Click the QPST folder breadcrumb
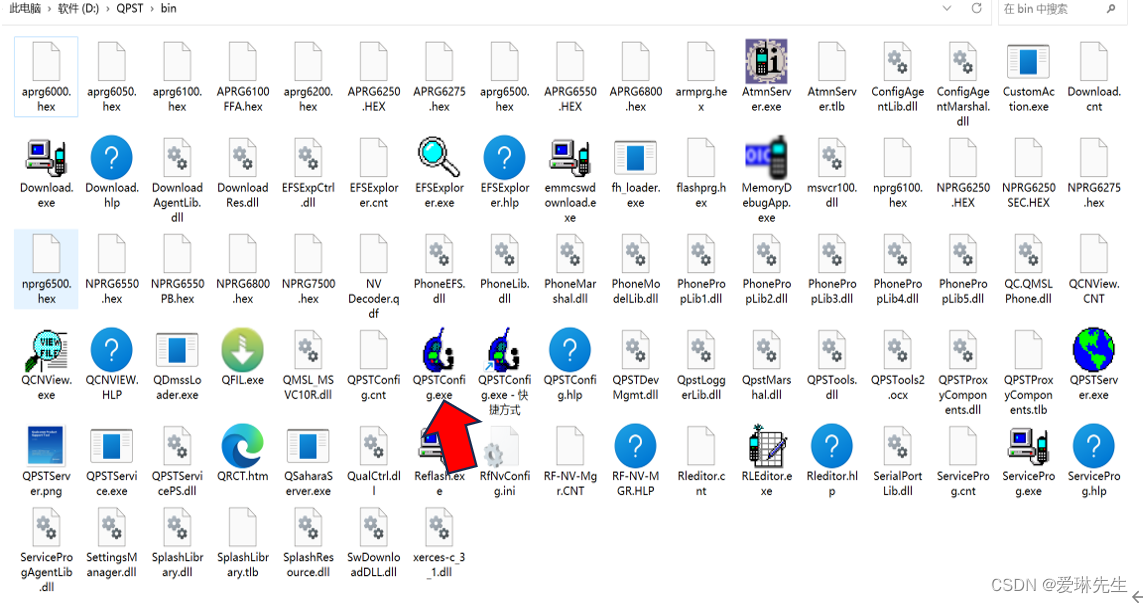This screenshot has width=1143, height=603. (x=130, y=9)
